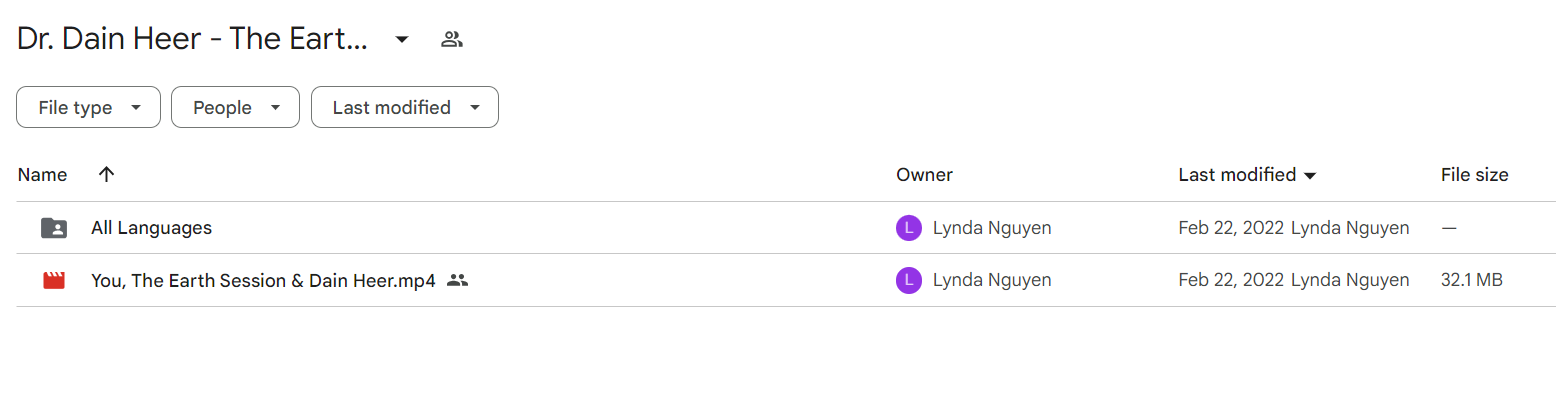This screenshot has width=1556, height=394.
Task: Click the red video file icon
Action: click(x=54, y=281)
